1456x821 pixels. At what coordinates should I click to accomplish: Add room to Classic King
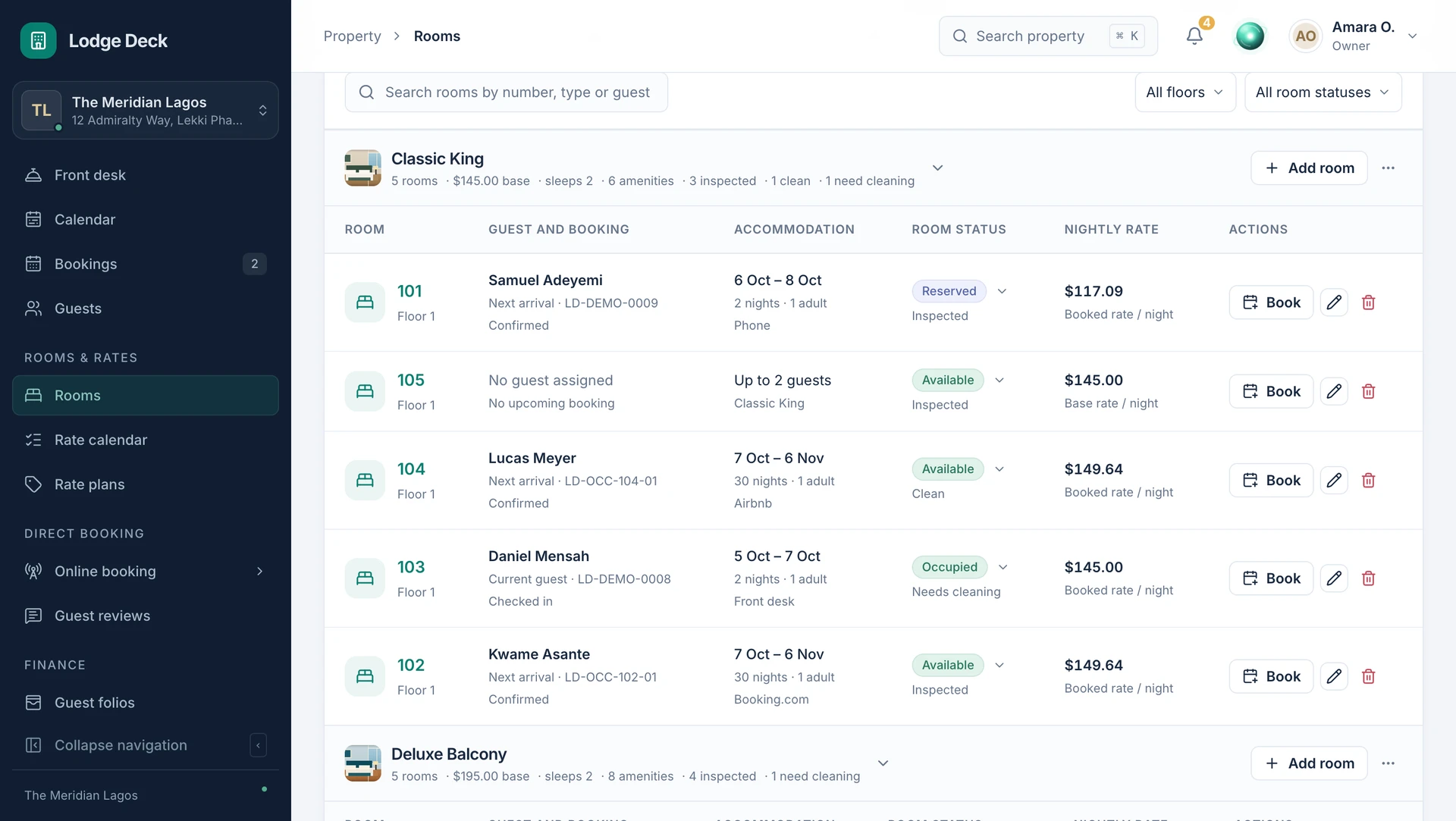pos(1309,168)
